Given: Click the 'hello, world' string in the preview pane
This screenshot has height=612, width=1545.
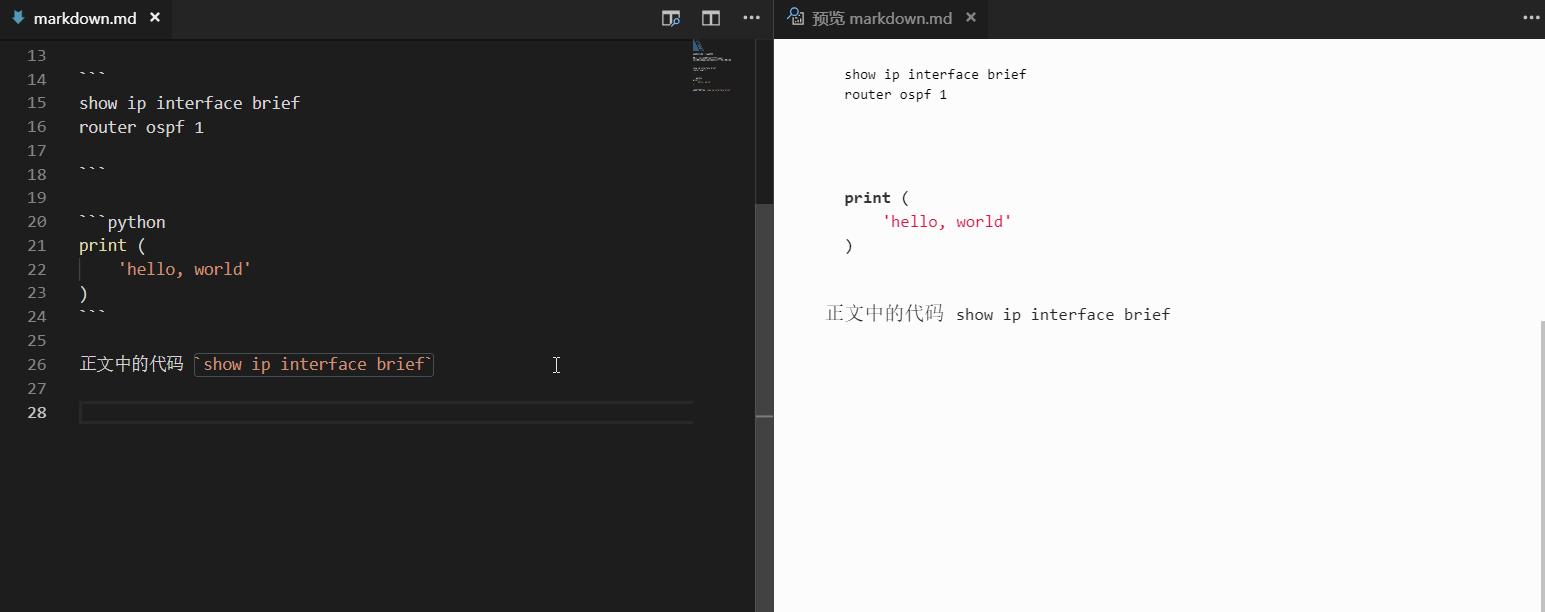Looking at the screenshot, I should (x=946, y=221).
